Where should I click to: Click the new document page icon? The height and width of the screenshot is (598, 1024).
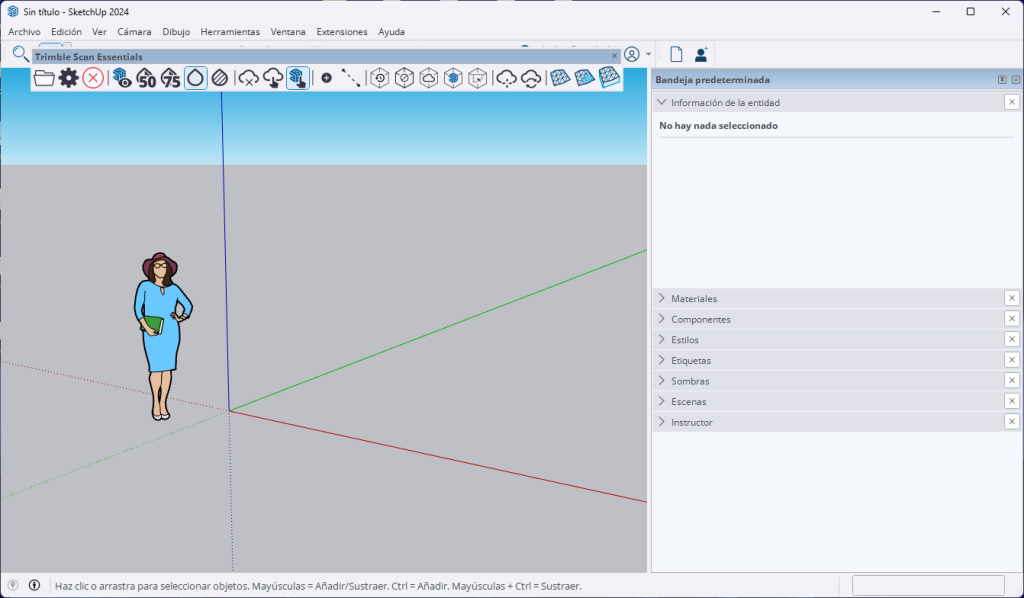click(x=676, y=54)
